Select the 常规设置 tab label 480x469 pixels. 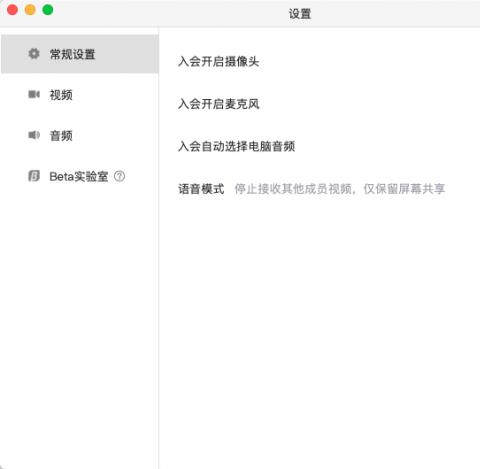coord(72,54)
